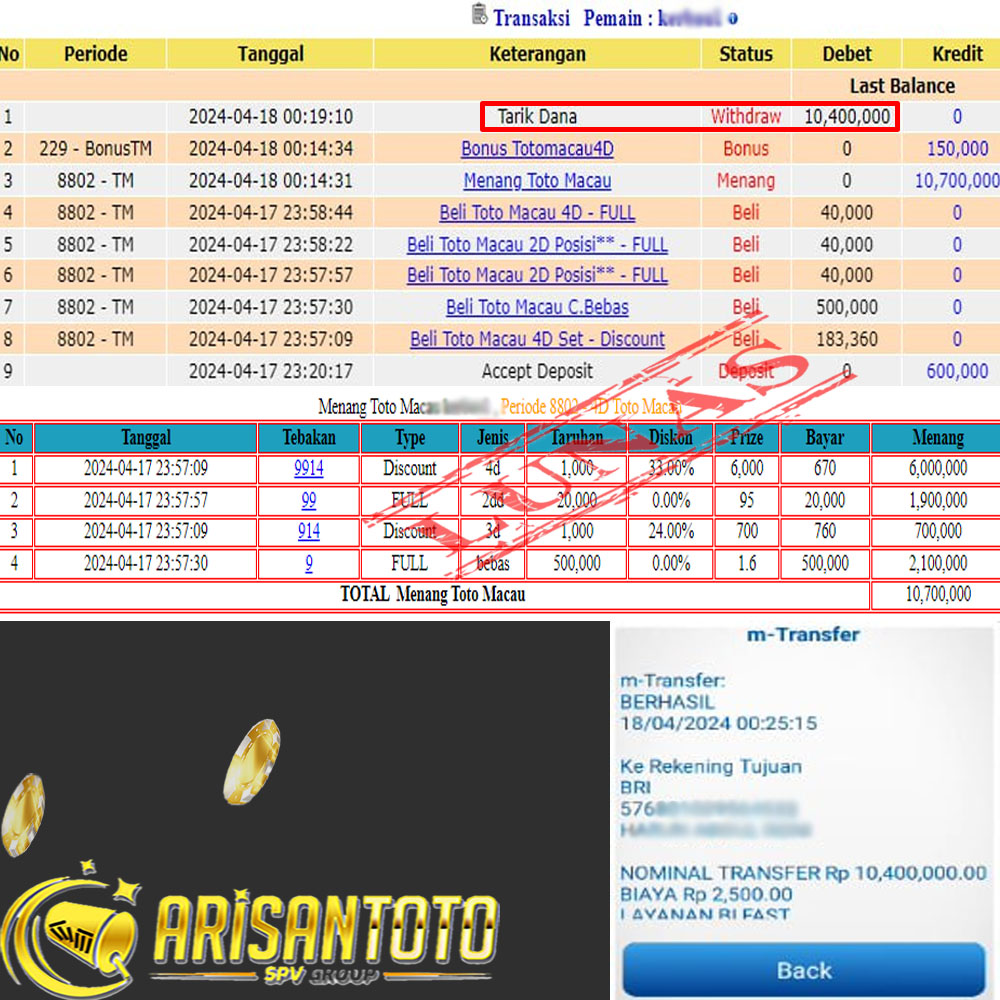Image resolution: width=1000 pixels, height=1000 pixels.
Task: Click the Accept Deposit description cell
Action: 537,371
